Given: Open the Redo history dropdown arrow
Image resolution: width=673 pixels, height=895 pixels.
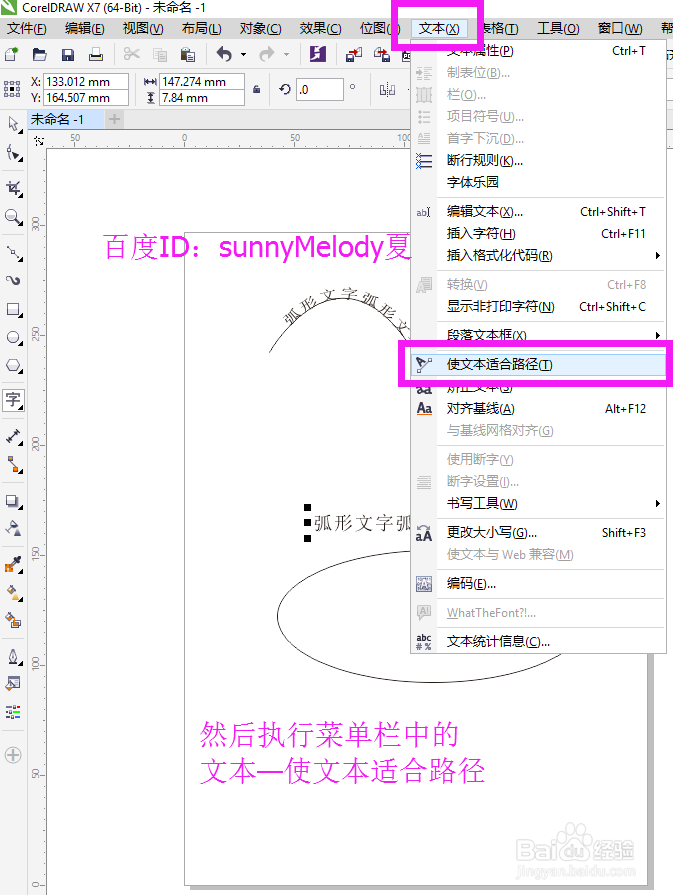Looking at the screenshot, I should (287, 55).
